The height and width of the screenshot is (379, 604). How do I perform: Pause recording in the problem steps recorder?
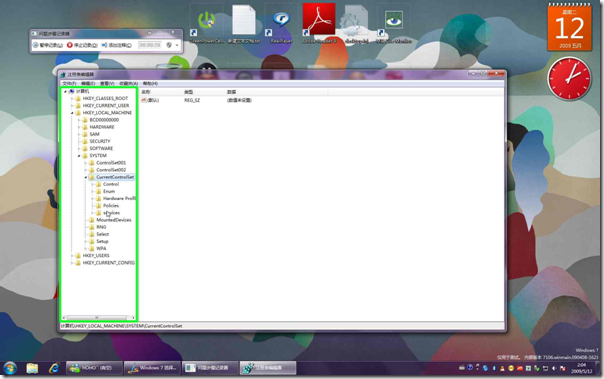click(x=47, y=45)
